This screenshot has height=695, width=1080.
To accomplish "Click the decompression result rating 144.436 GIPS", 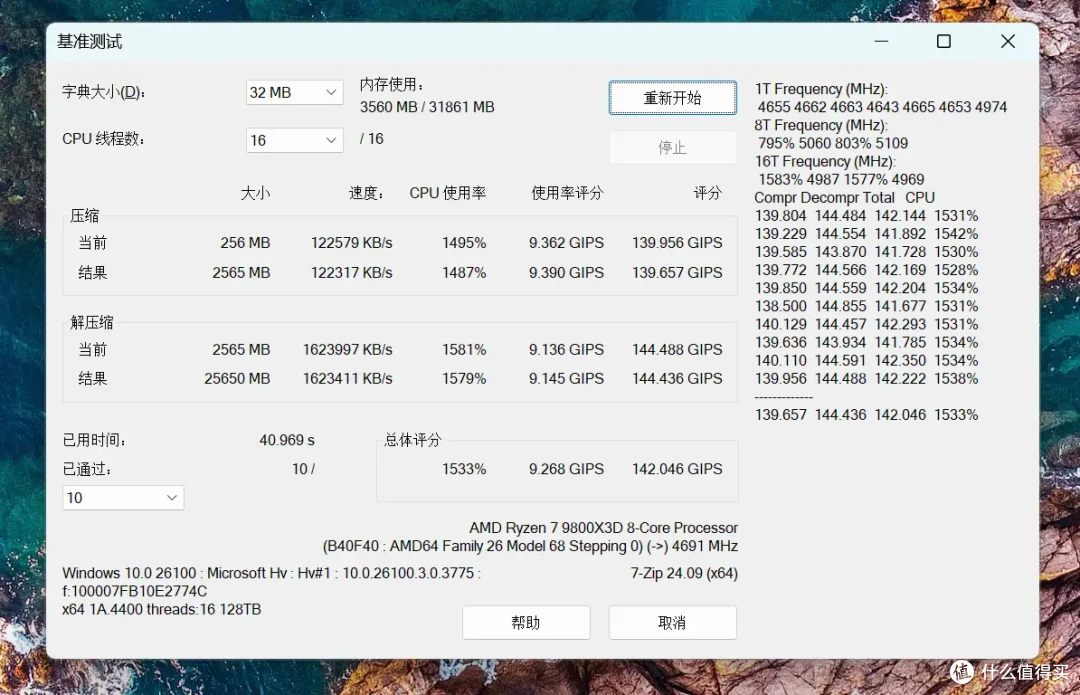I will pyautogui.click(x=677, y=378).
